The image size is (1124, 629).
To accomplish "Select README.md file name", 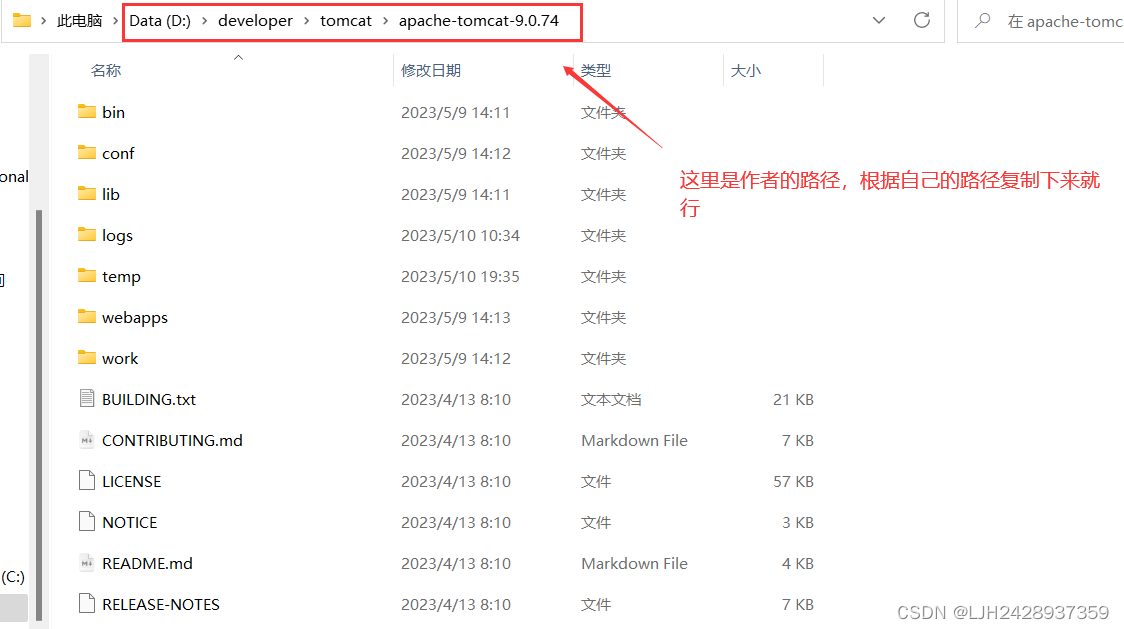I will [148, 563].
